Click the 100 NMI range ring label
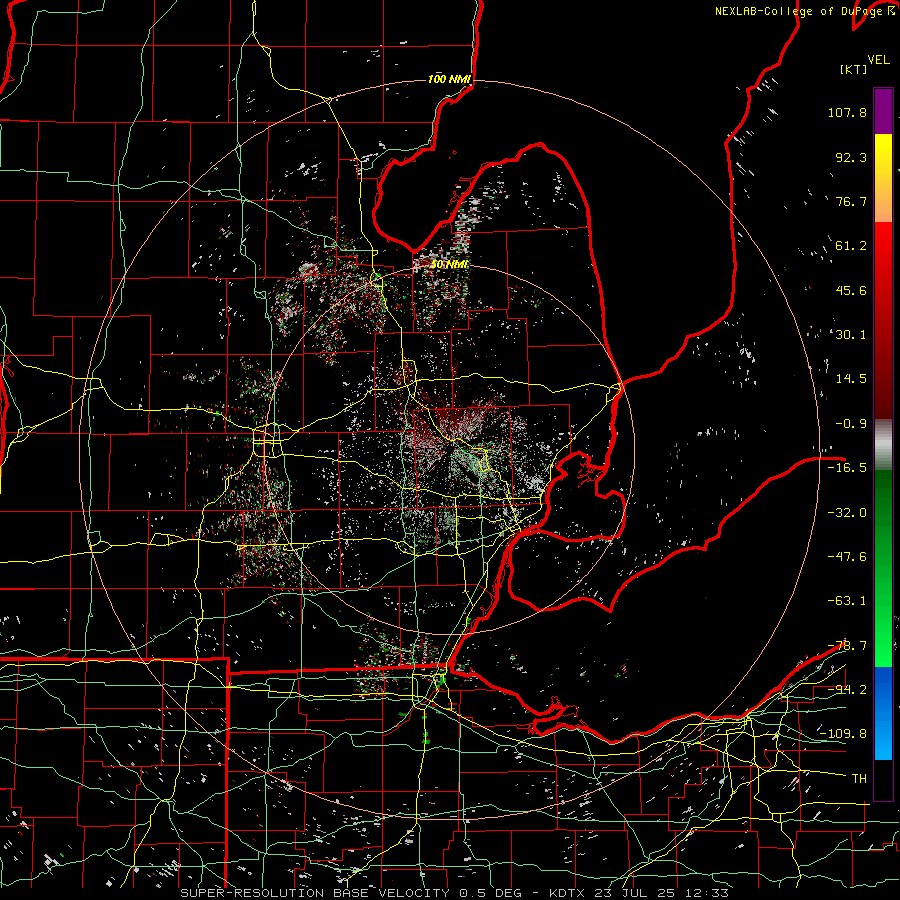This screenshot has height=900, width=900. [x=449, y=79]
